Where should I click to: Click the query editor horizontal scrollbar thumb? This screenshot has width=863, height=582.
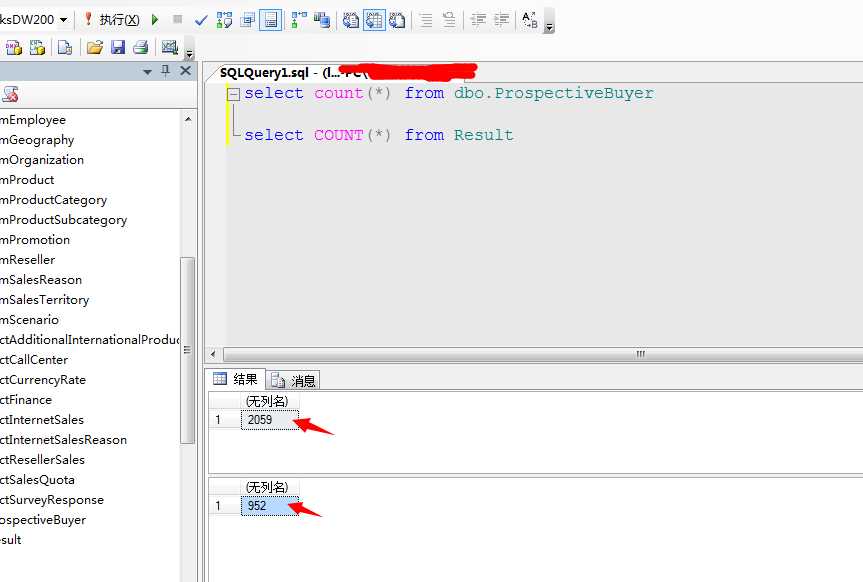coord(543,354)
